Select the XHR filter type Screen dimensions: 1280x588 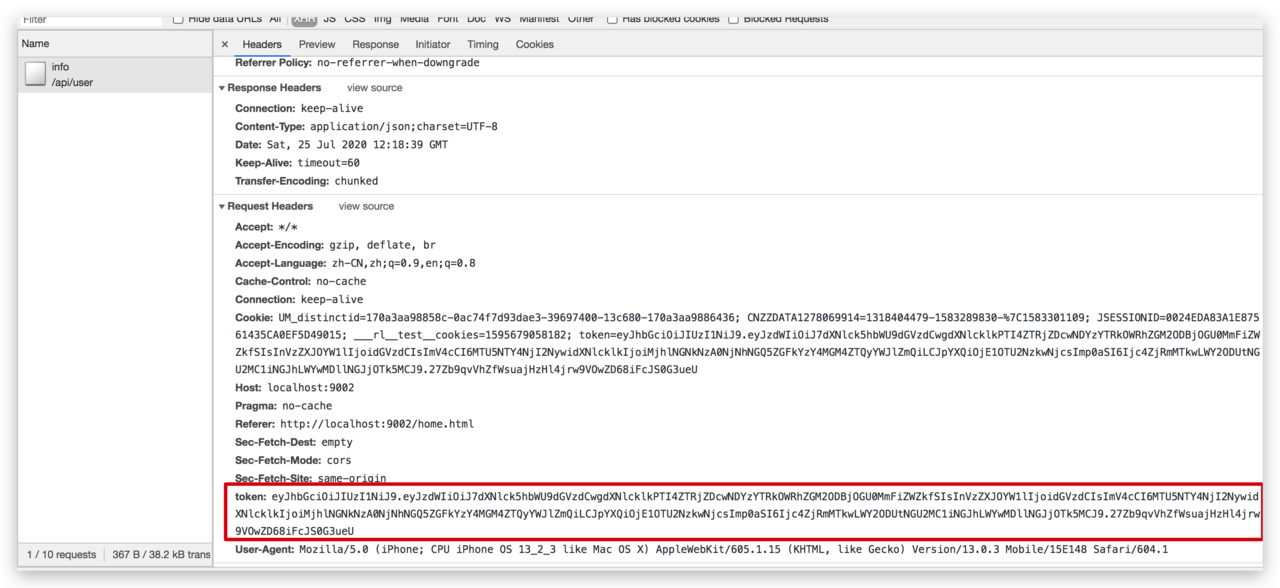pyautogui.click(x=304, y=18)
